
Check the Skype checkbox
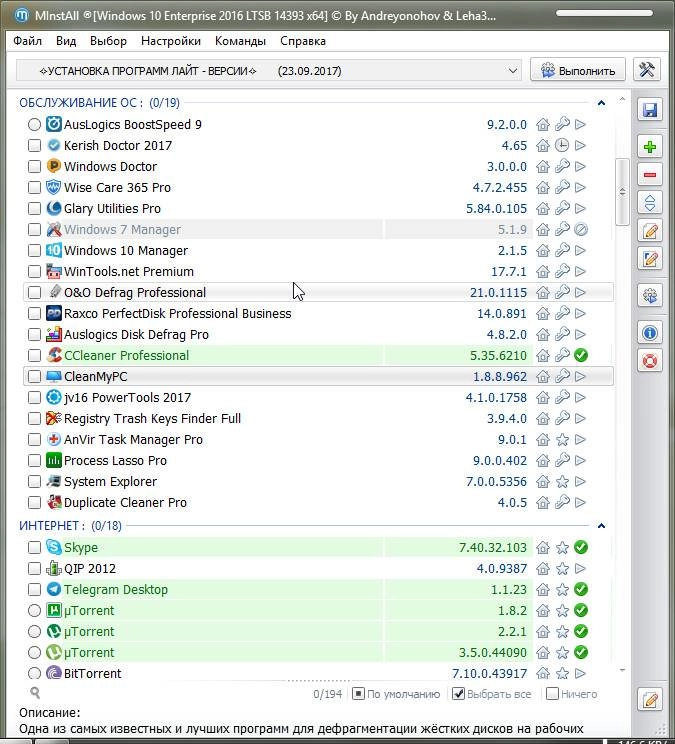[x=34, y=547]
